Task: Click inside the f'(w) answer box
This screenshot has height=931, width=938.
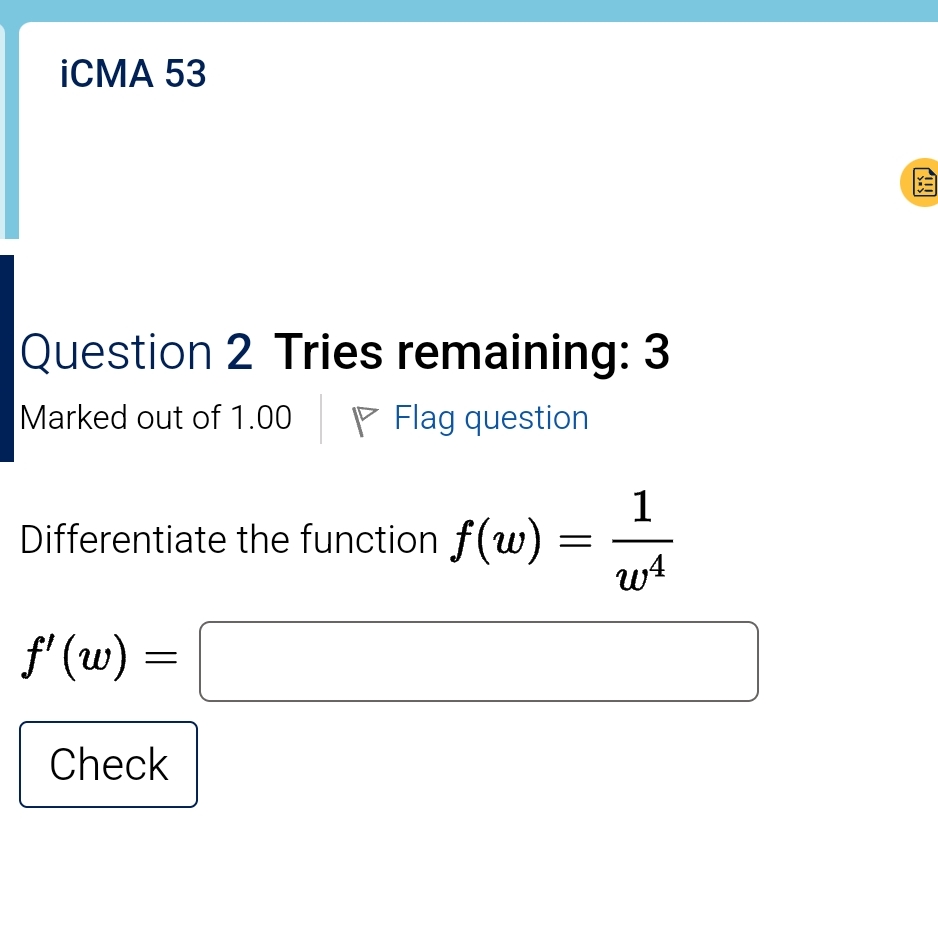Action: (478, 661)
